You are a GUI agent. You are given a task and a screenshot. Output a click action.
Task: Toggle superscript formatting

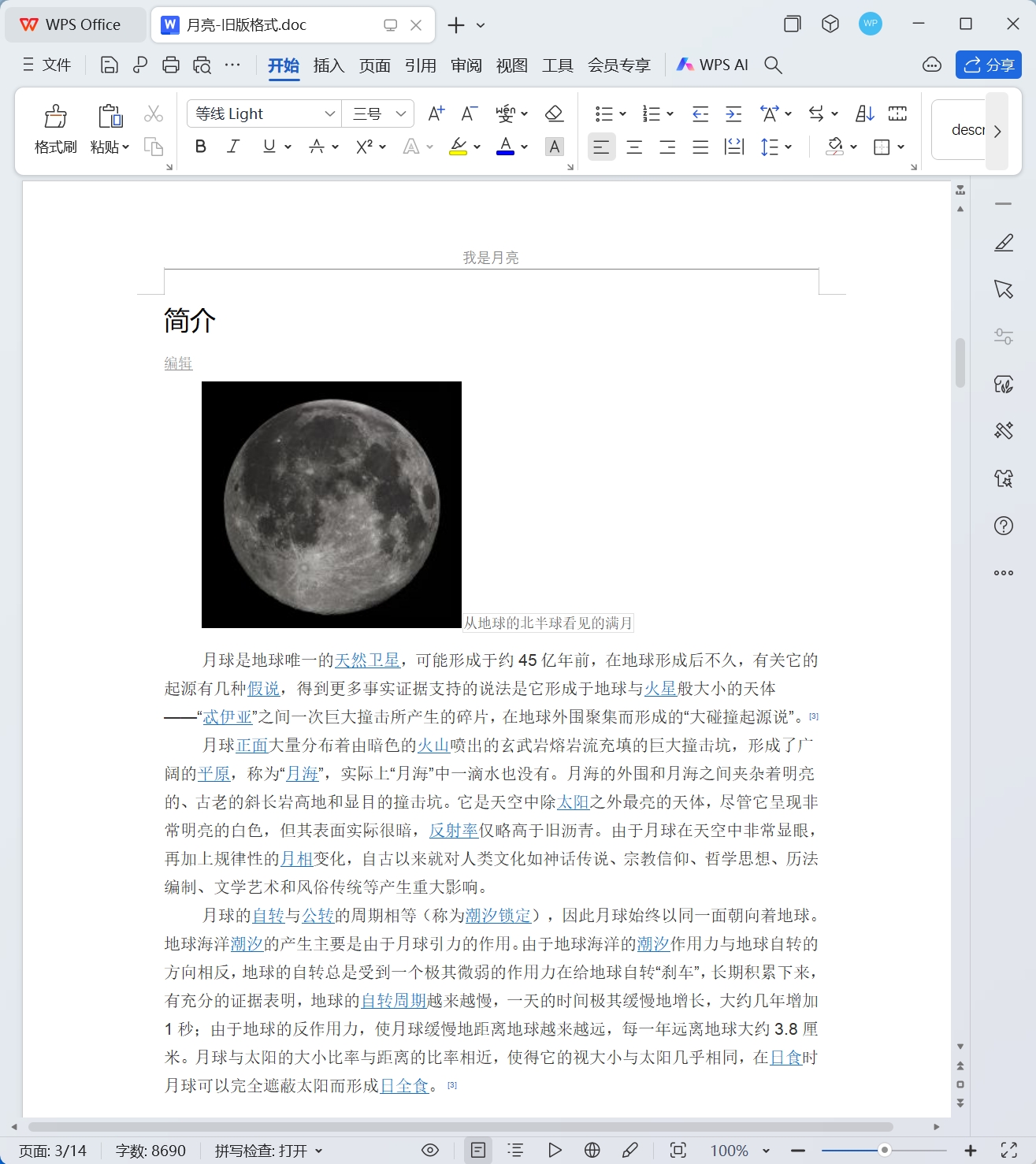[364, 147]
